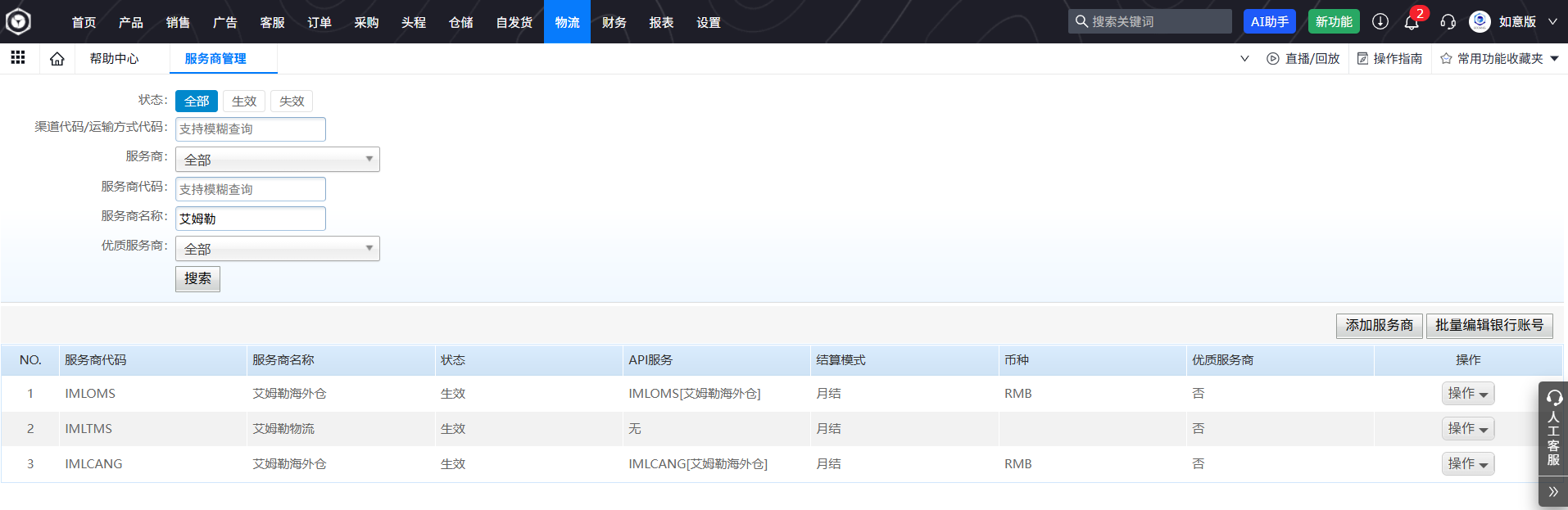Click the download center icon
Screen dimensions: 1568x510
tap(1380, 22)
